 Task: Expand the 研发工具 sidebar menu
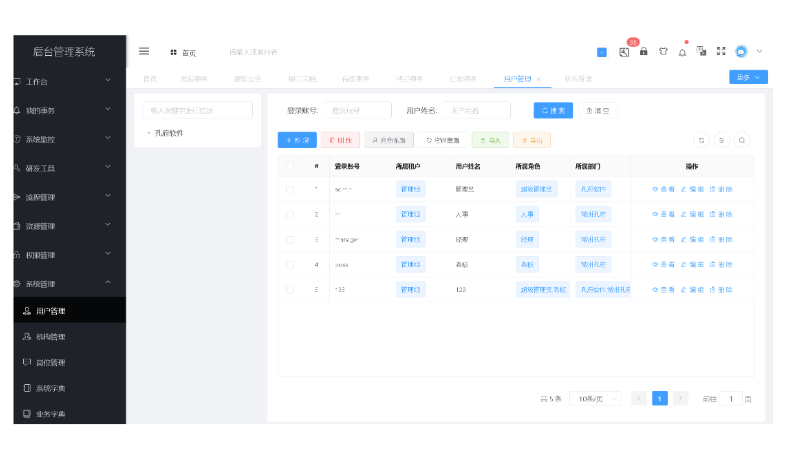70,168
